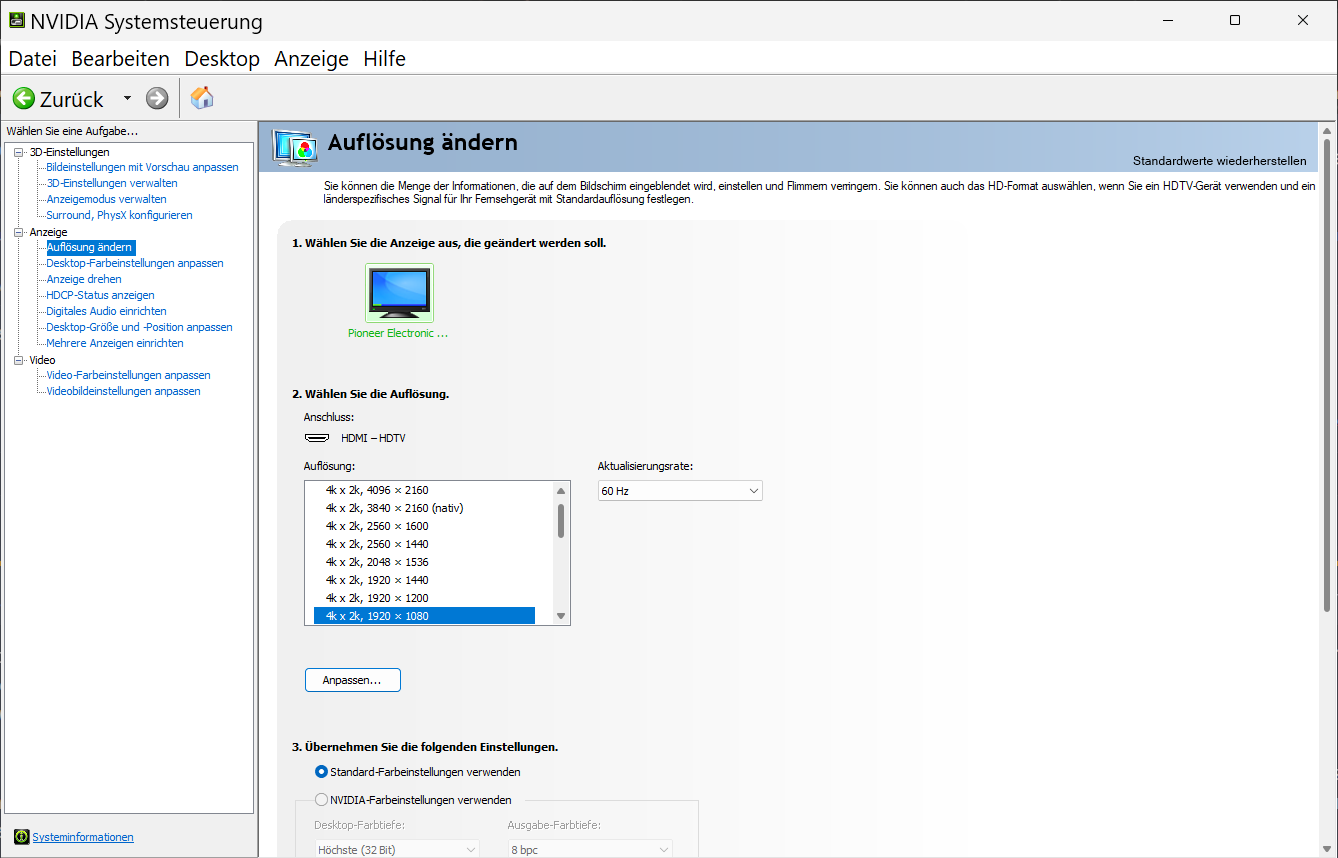The image size is (1338, 858).
Task: Click the Systeminformationen icon
Action: [22, 837]
